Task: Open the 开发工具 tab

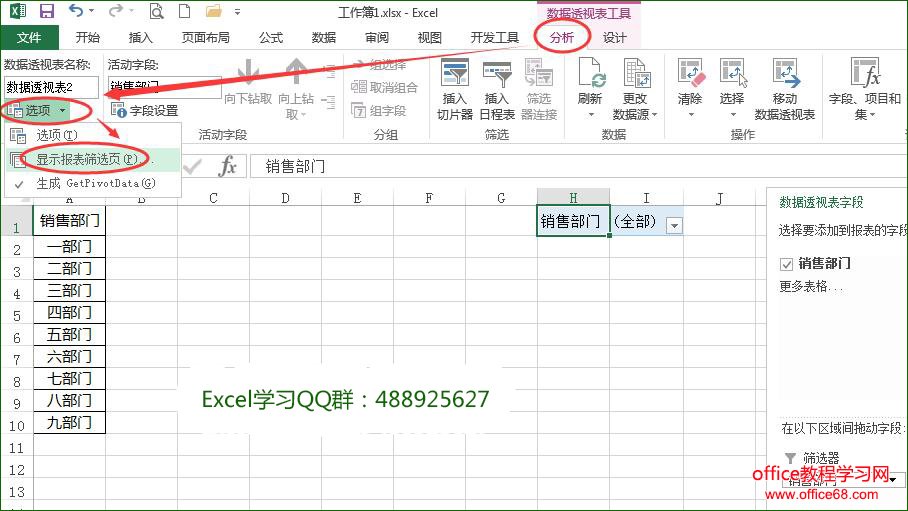Action: pyautogui.click(x=495, y=38)
